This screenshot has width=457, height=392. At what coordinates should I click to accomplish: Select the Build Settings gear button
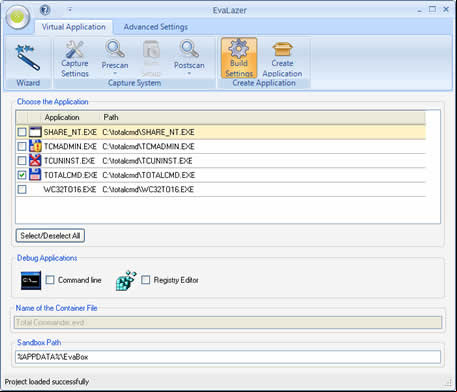[239, 58]
